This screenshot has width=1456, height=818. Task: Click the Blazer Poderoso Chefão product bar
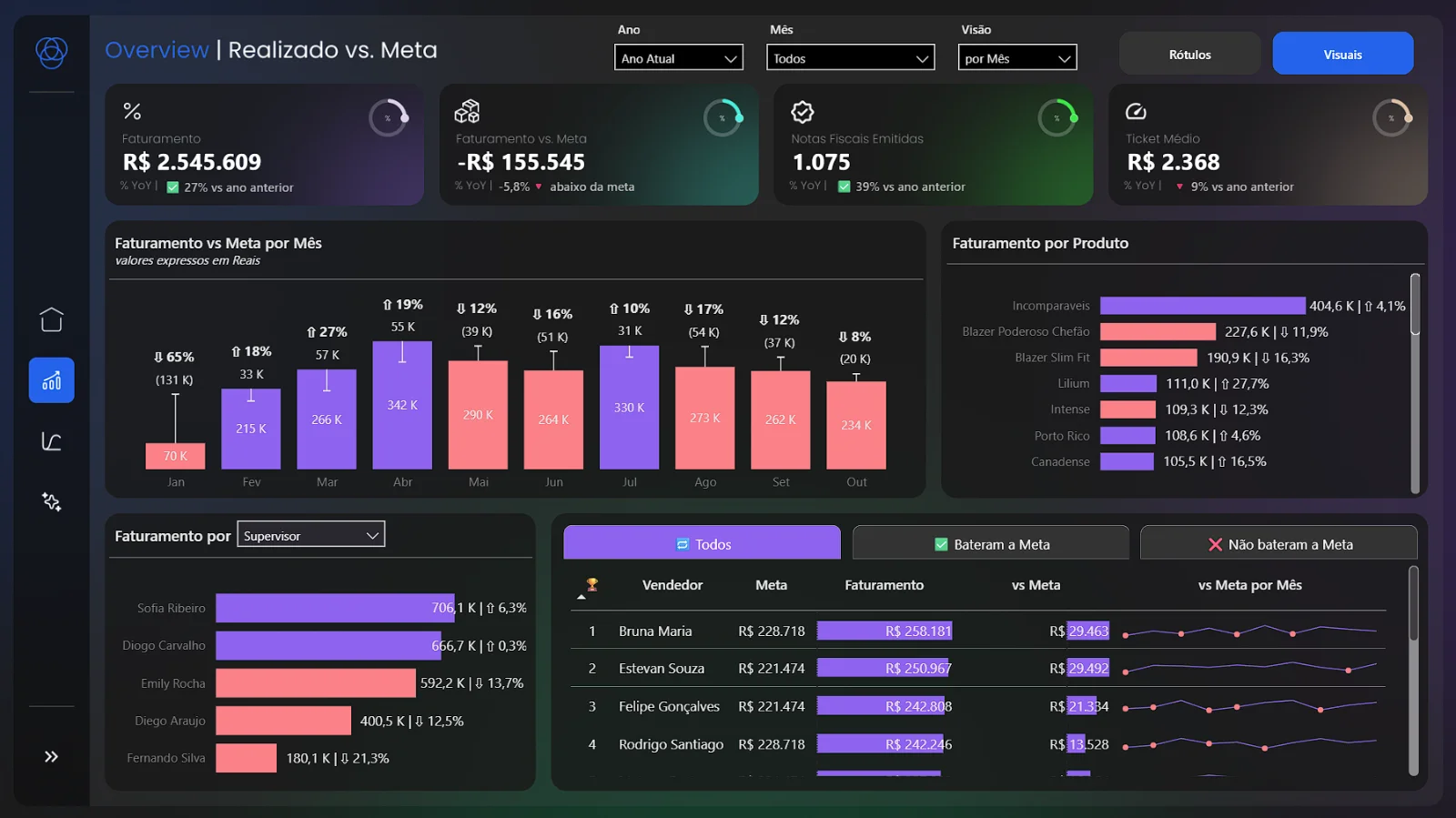pyautogui.click(x=1158, y=331)
